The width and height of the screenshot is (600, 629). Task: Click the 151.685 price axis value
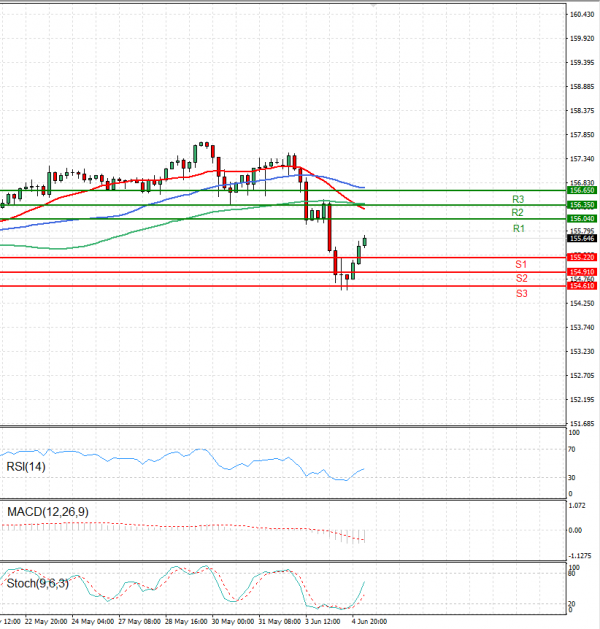(x=582, y=424)
